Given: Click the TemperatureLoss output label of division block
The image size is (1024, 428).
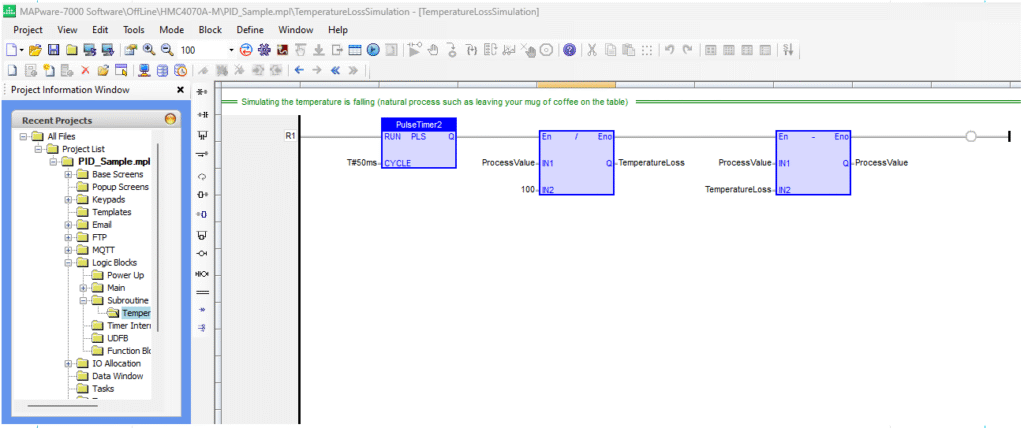Looking at the screenshot, I should tap(651, 163).
